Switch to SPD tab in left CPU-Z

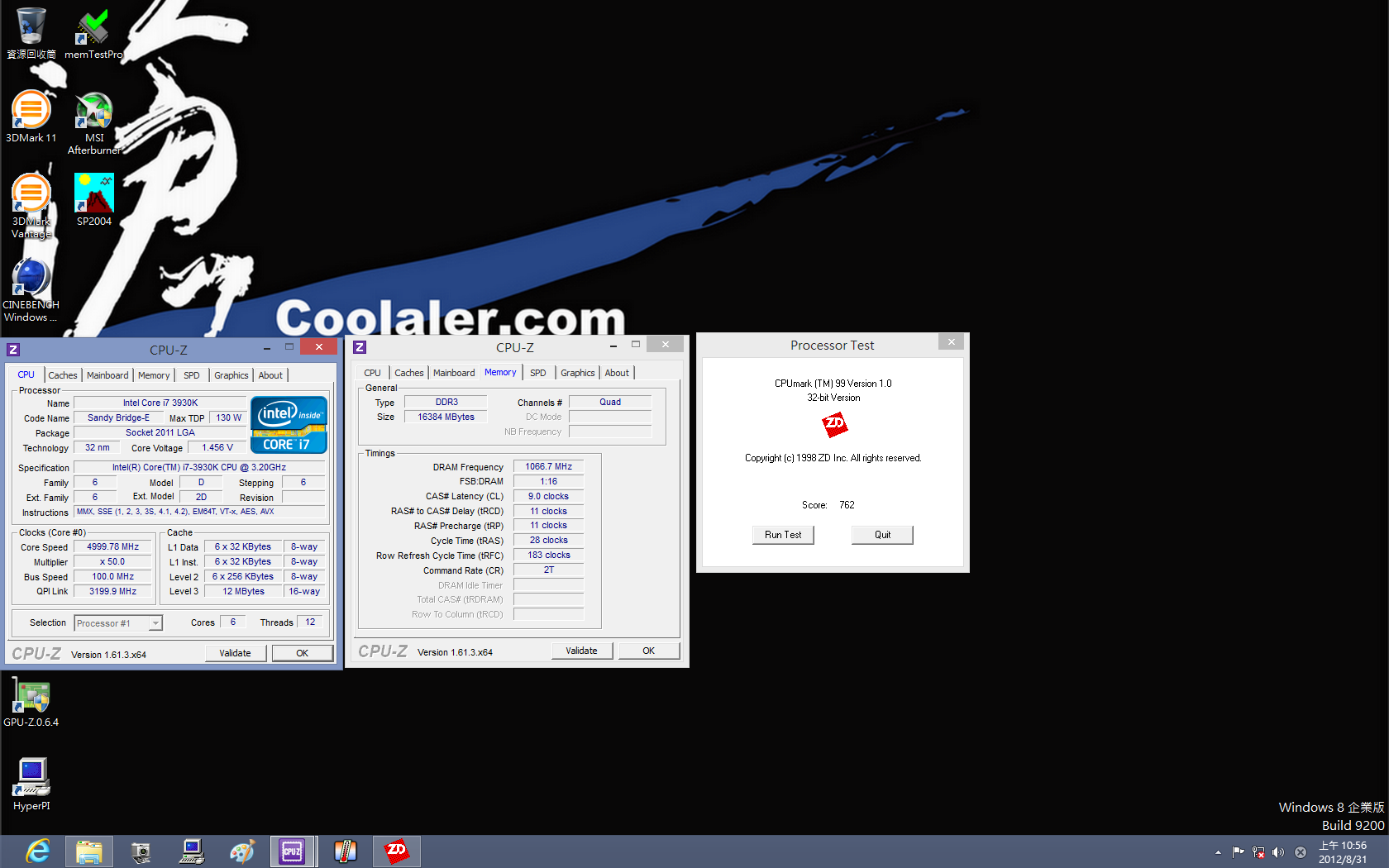point(192,375)
